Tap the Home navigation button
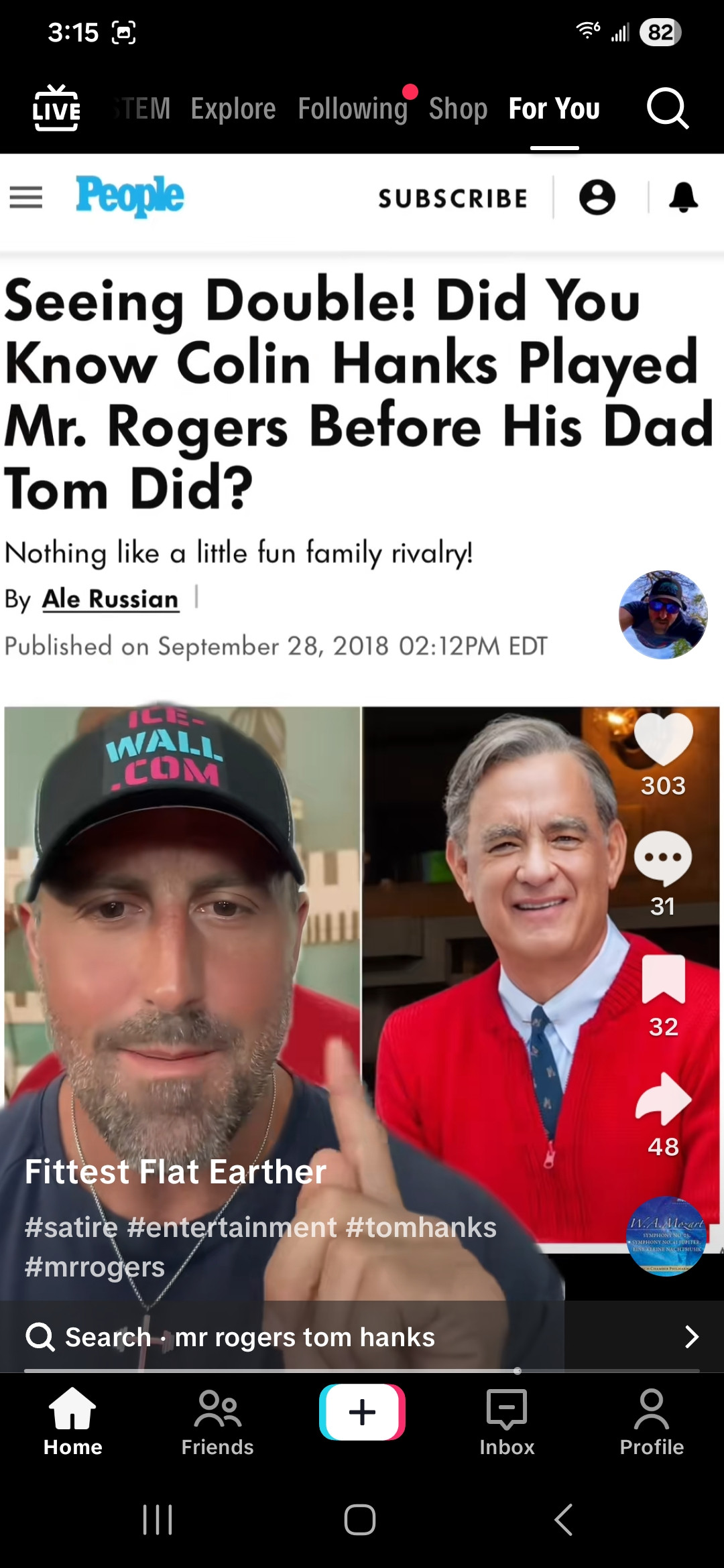This screenshot has height=1568, width=724. (72, 1422)
